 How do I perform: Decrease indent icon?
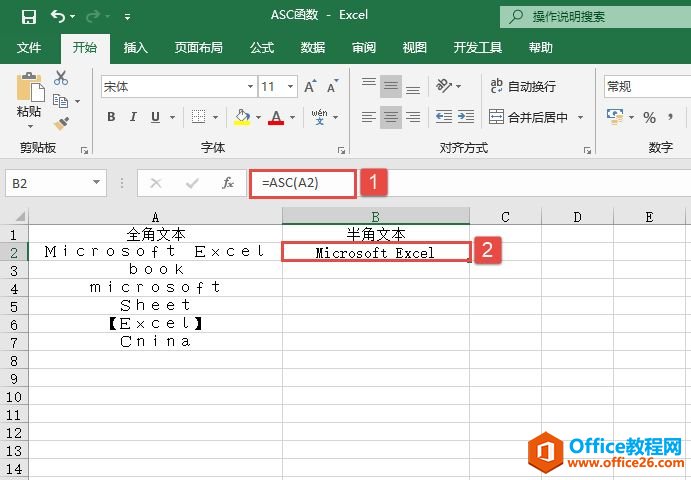tap(444, 117)
